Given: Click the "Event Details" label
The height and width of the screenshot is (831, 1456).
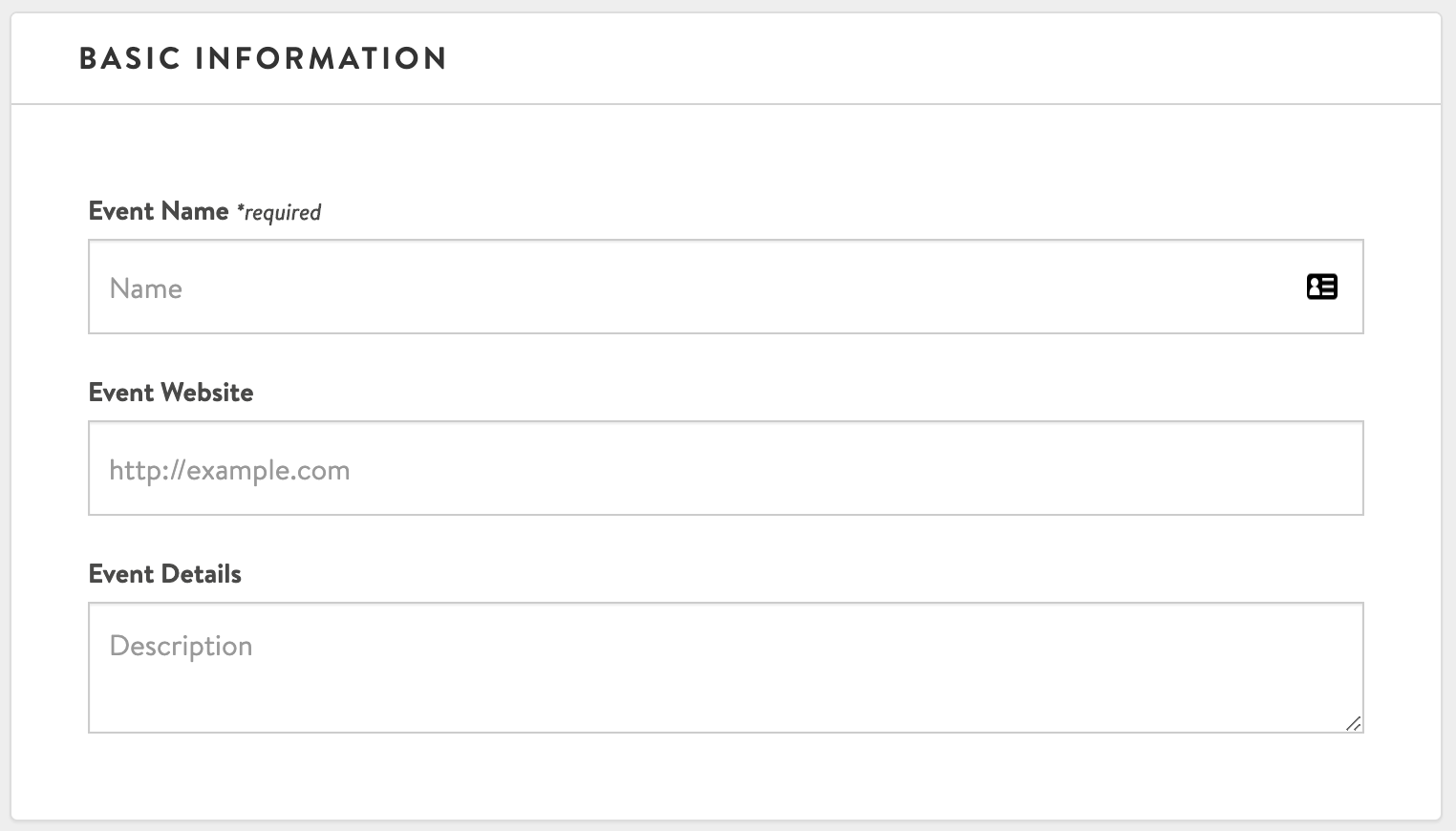Looking at the screenshot, I should (x=165, y=574).
